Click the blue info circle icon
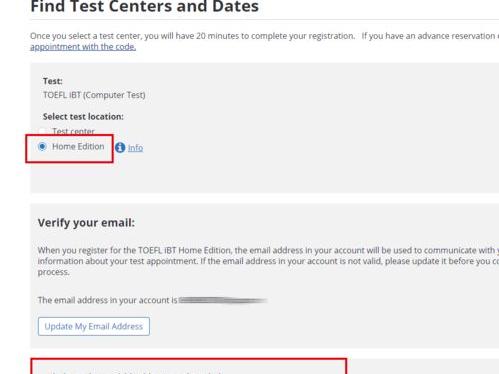The image size is (499, 374). (x=120, y=147)
